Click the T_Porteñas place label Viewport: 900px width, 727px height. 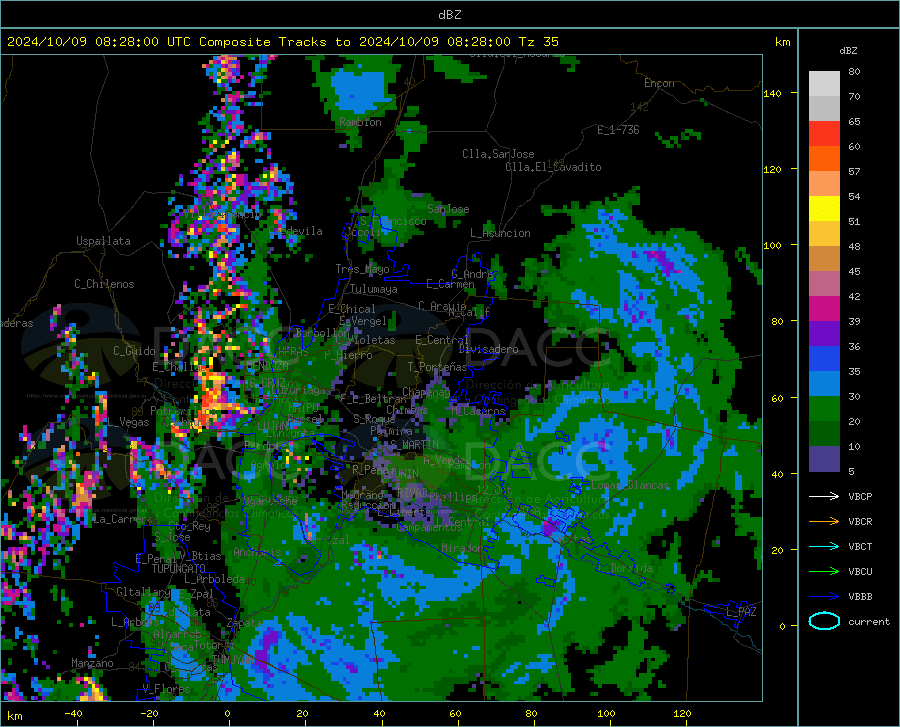437,367
